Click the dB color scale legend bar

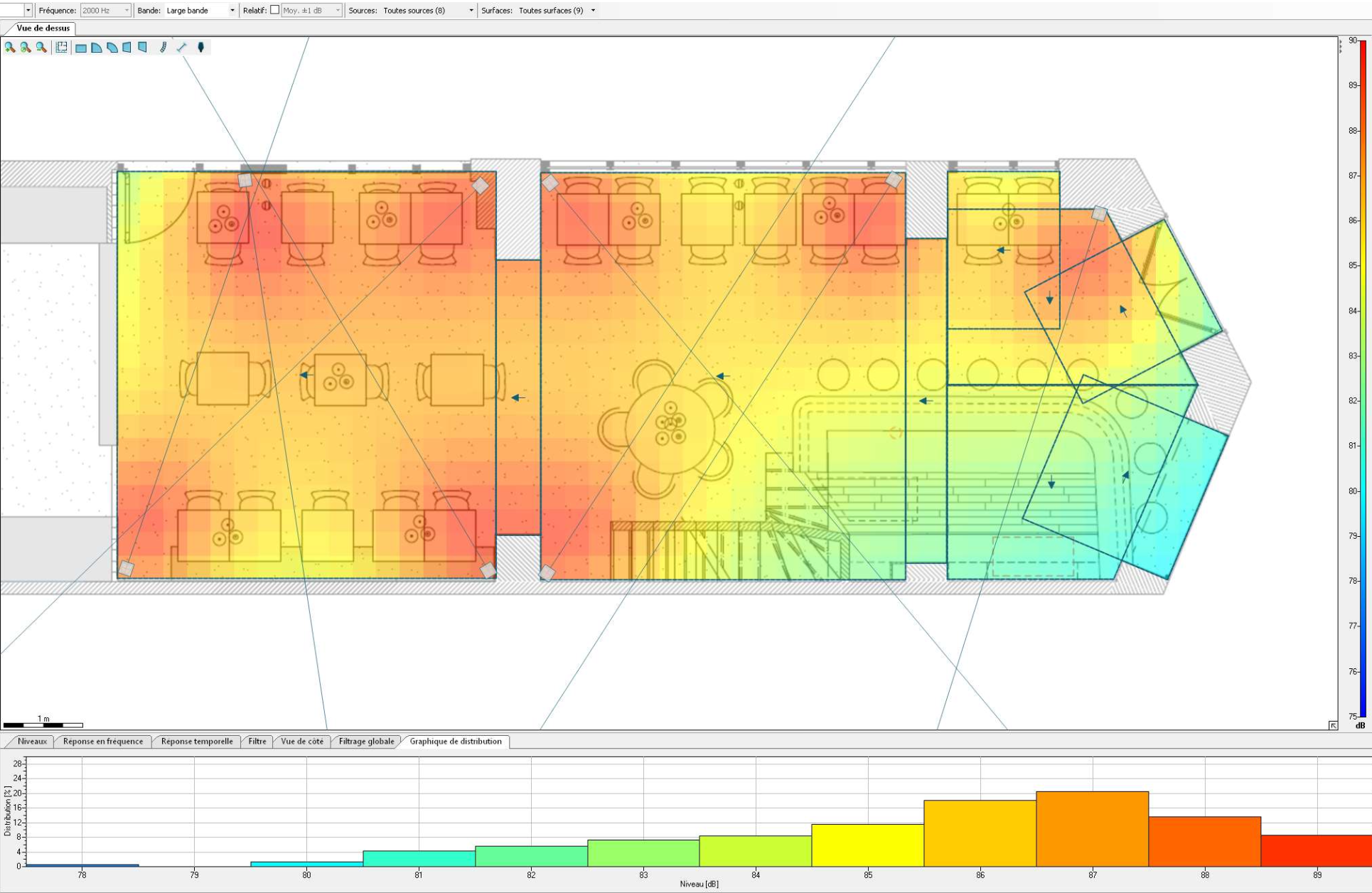[x=1363, y=378]
